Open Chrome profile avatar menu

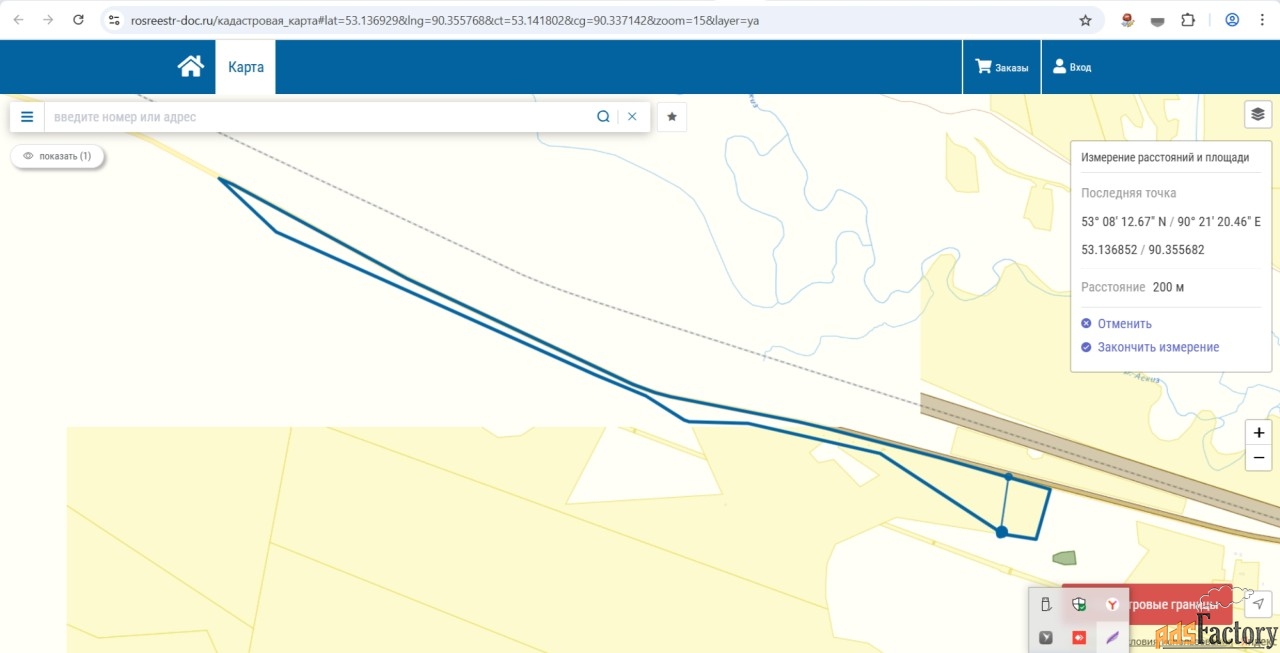pos(1232,20)
